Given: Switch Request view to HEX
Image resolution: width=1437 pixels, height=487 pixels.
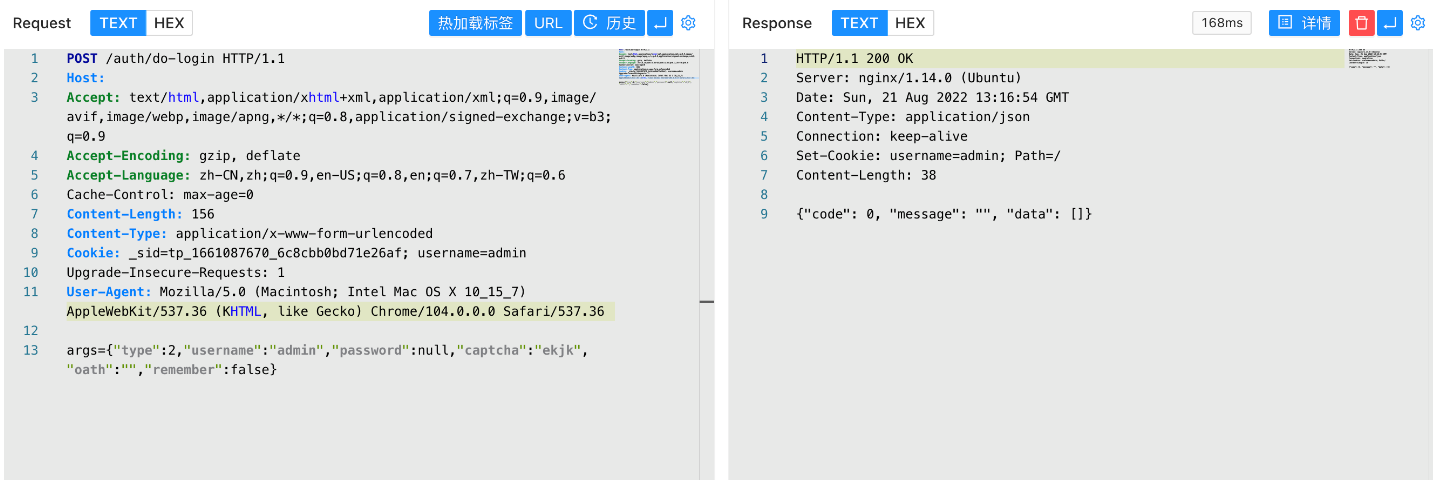Looking at the screenshot, I should pyautogui.click(x=169, y=23).
